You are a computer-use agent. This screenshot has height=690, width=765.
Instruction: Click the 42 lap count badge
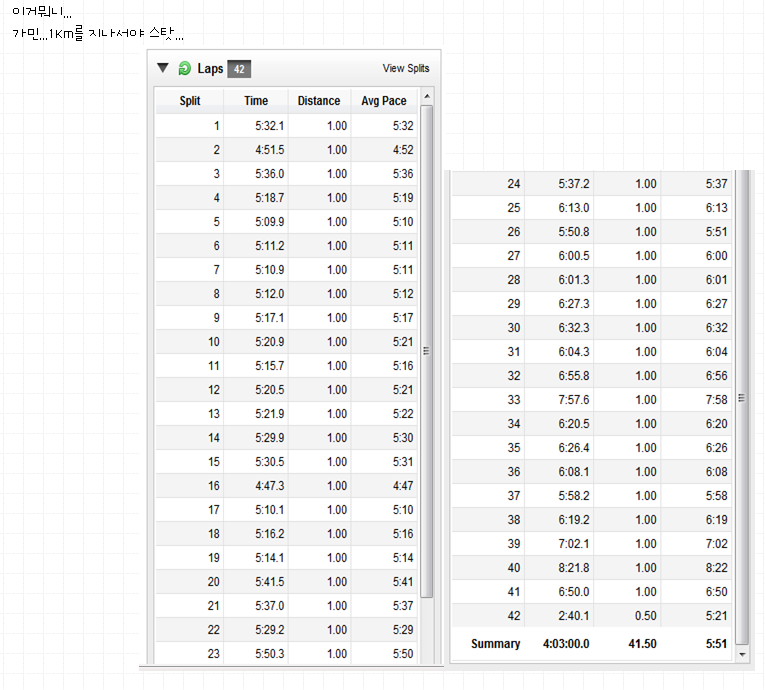(239, 69)
